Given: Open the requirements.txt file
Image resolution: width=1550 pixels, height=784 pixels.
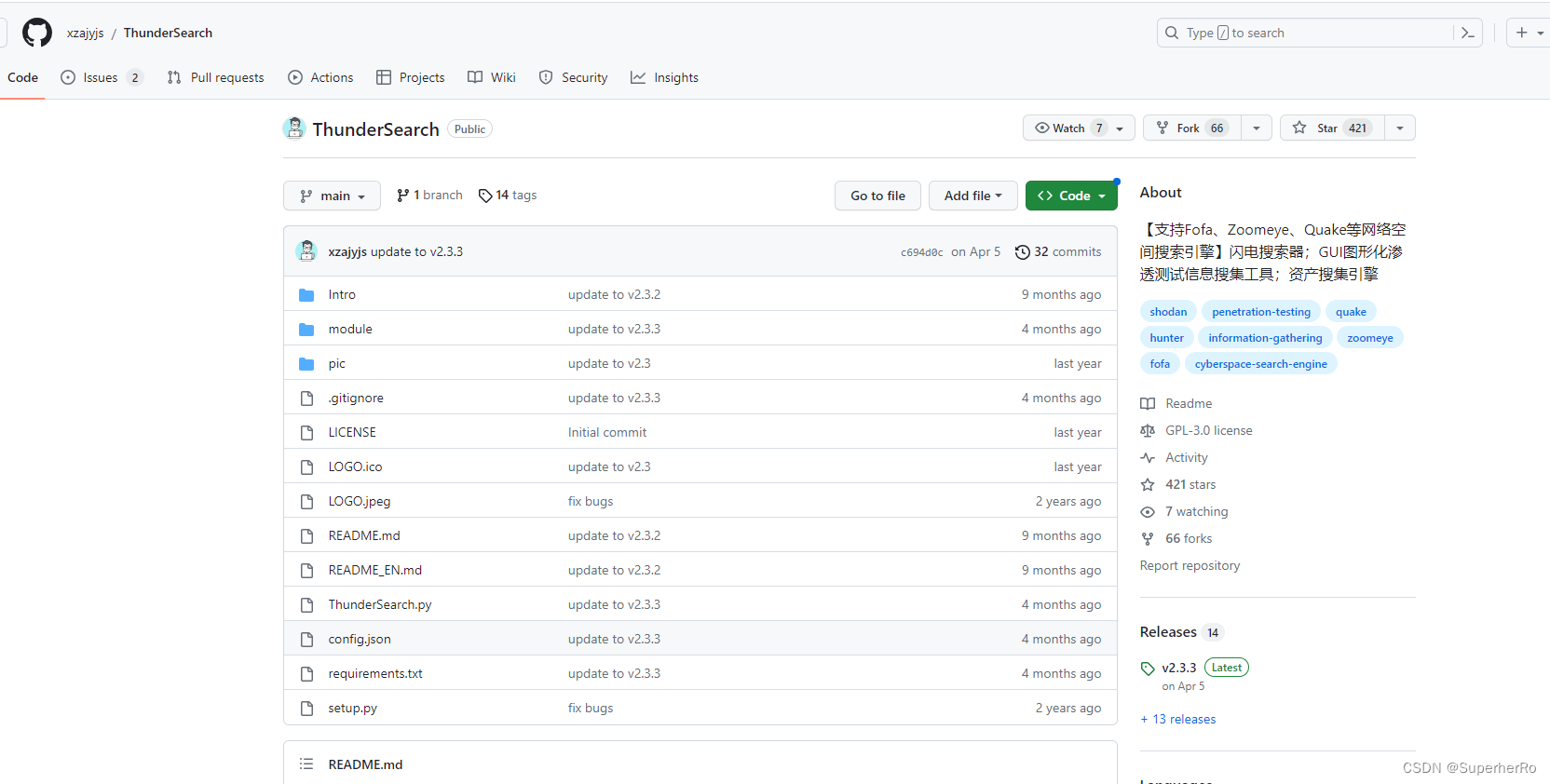Looking at the screenshot, I should (x=375, y=674).
